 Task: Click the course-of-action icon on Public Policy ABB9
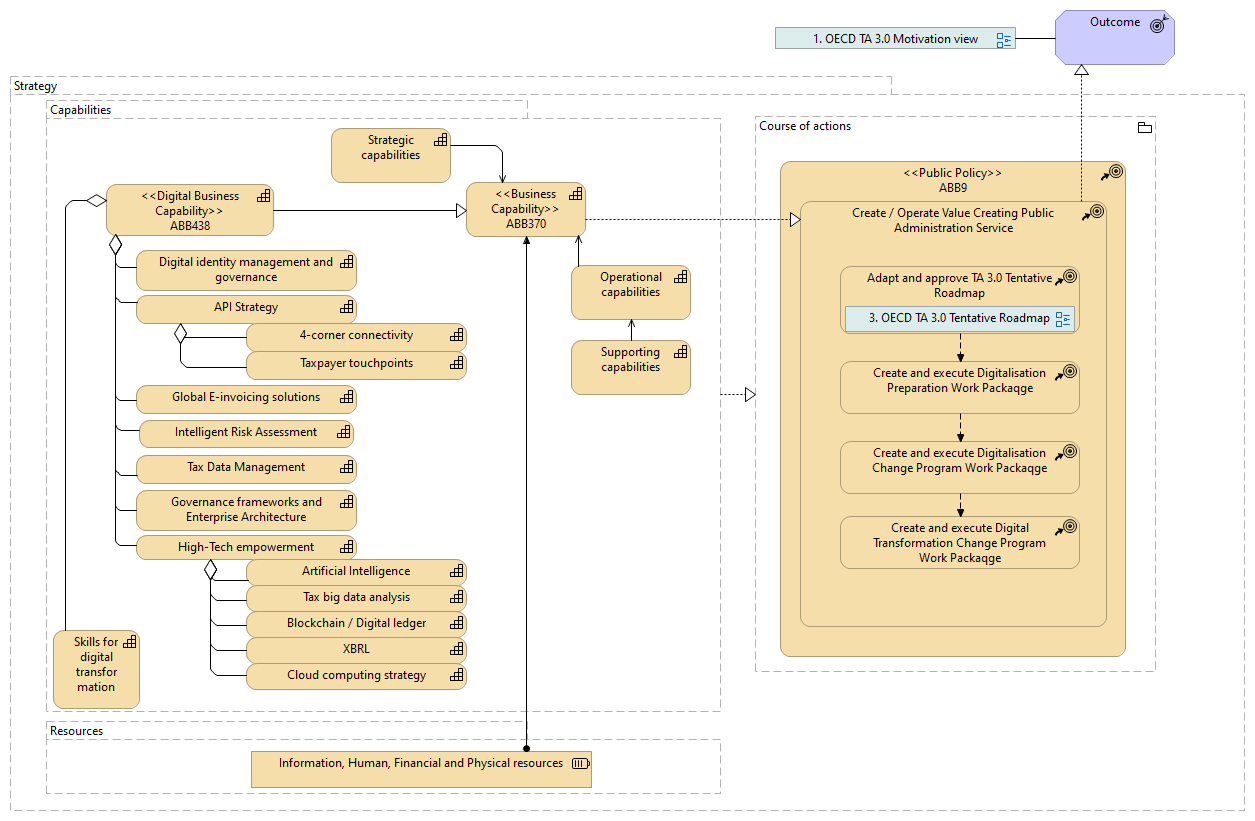1113,172
